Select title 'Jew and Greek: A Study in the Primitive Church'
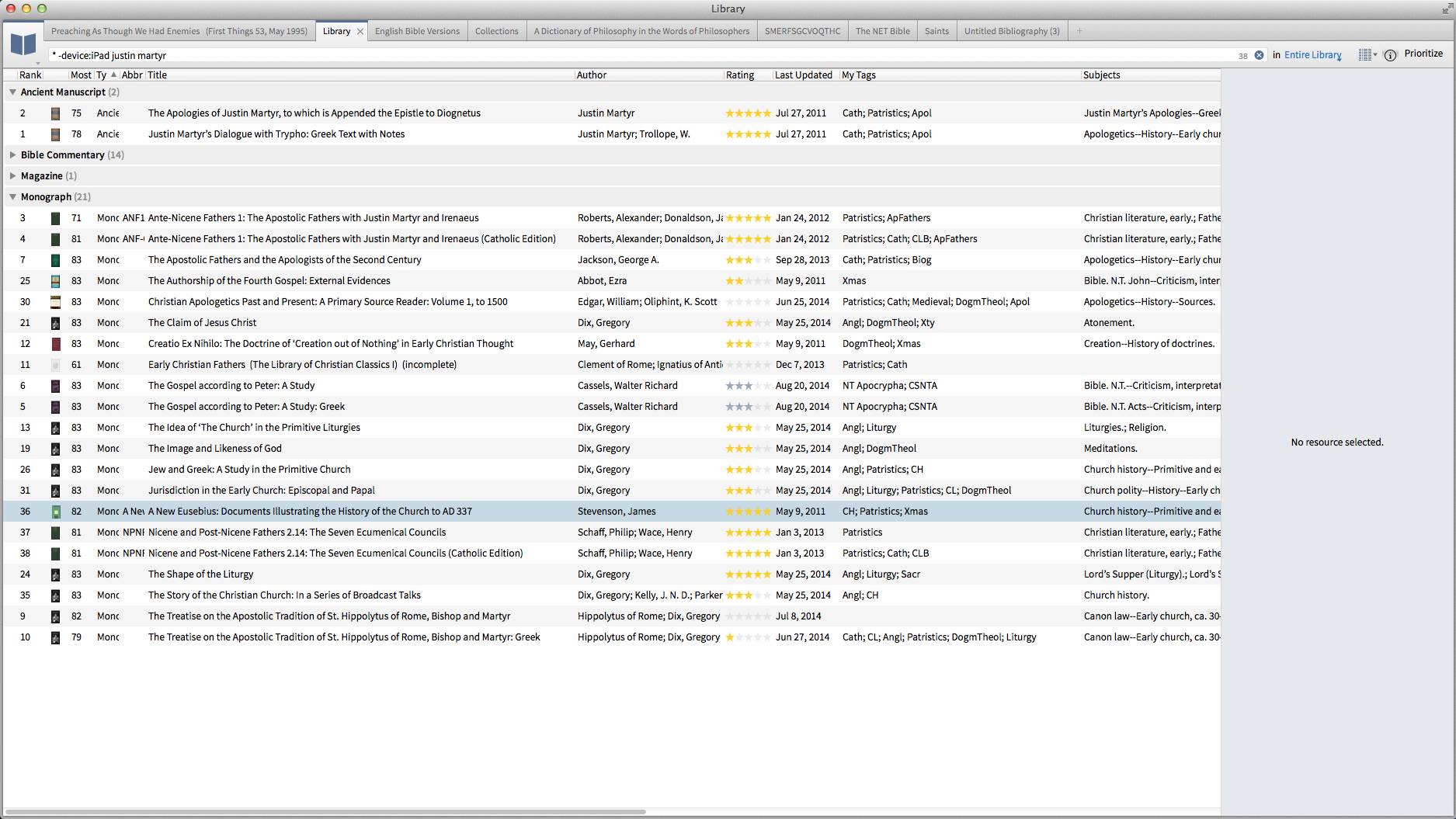Image resolution: width=1456 pixels, height=819 pixels. pyautogui.click(x=249, y=470)
